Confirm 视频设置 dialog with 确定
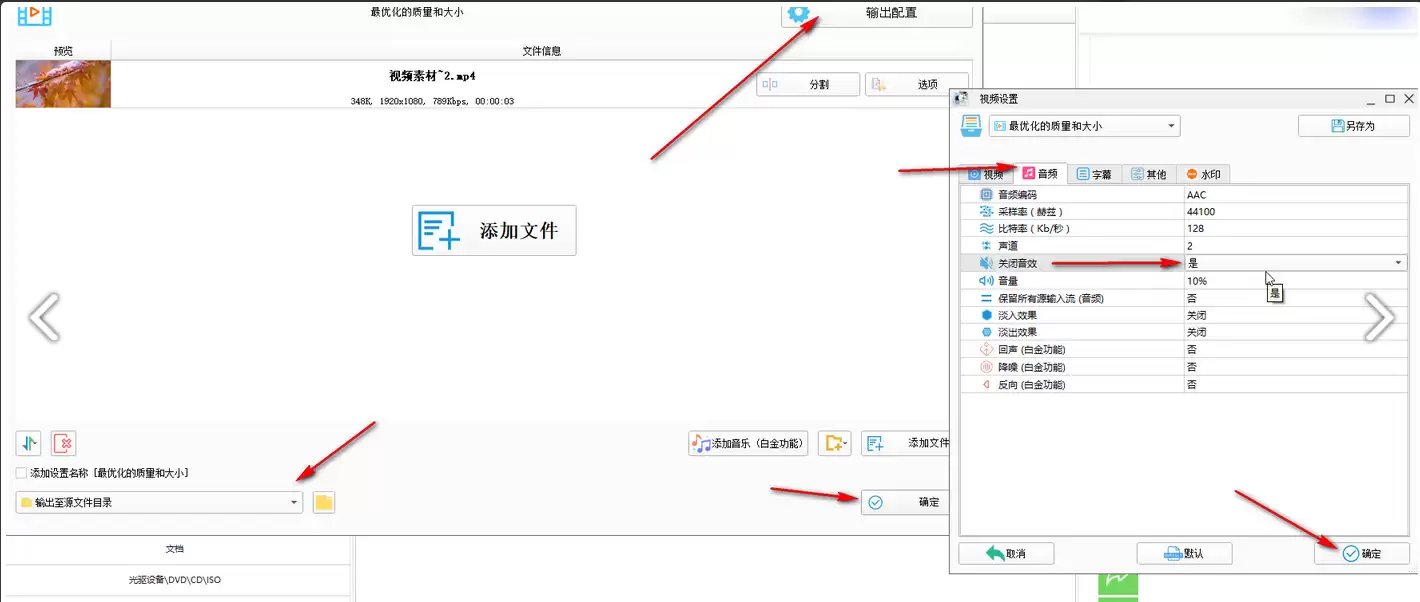 [1362, 553]
